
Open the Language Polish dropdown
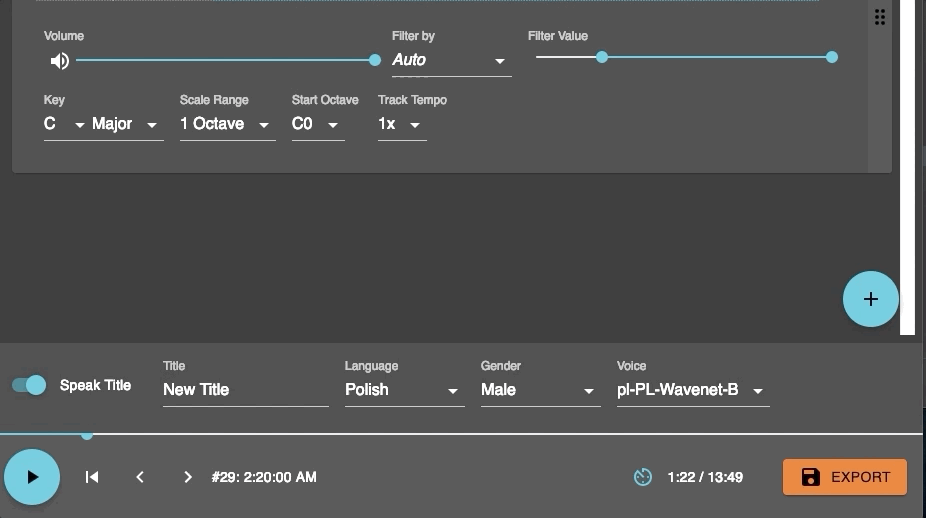[x=405, y=390]
